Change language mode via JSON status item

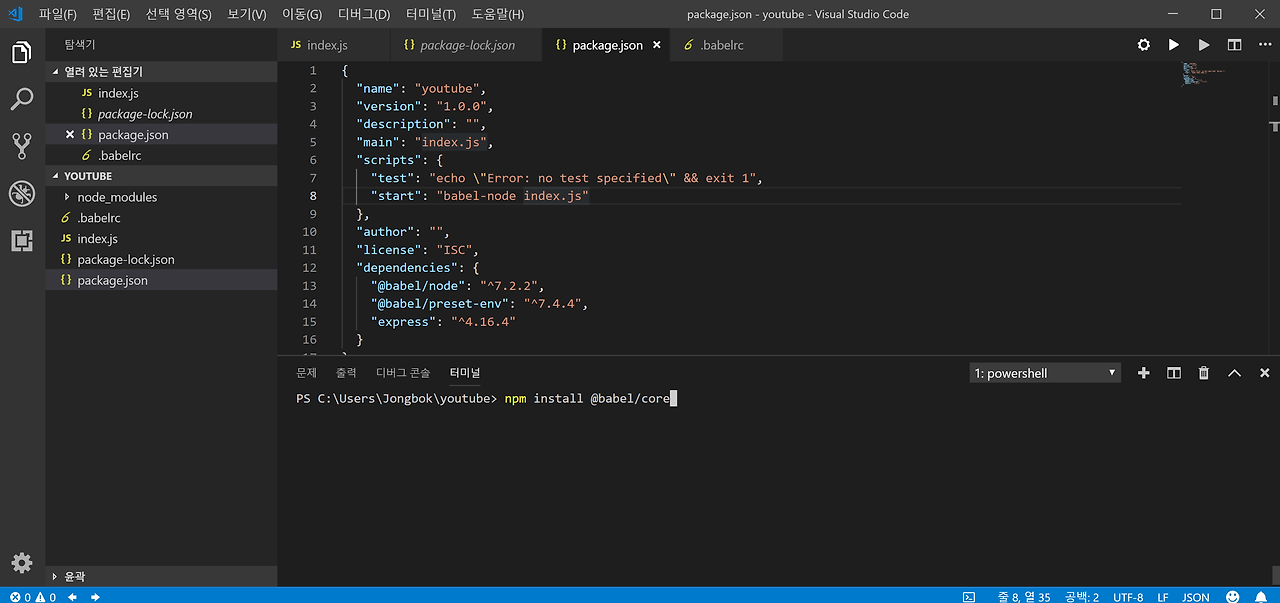click(1196, 597)
